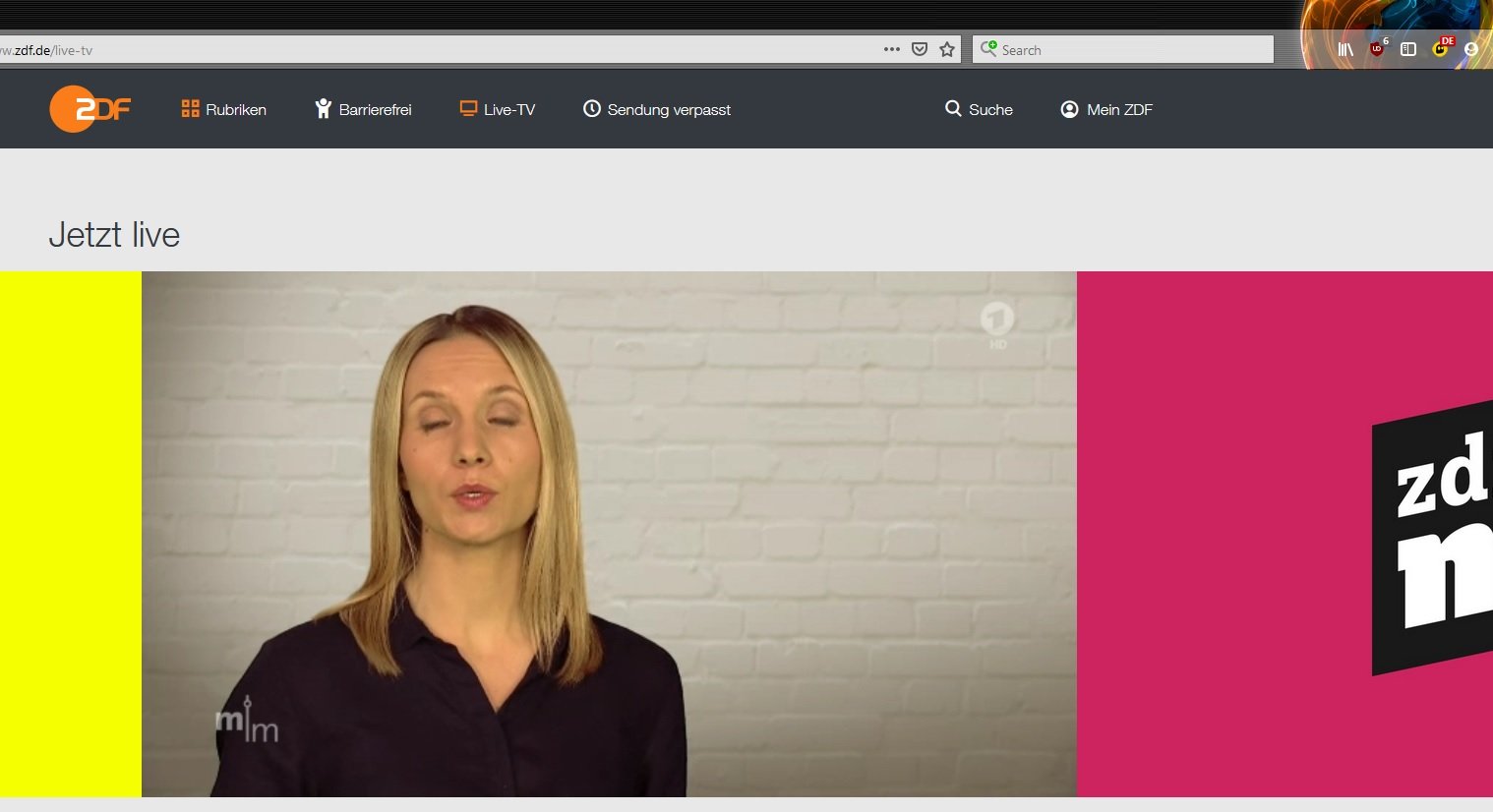Save the page to Pocket

(x=920, y=49)
